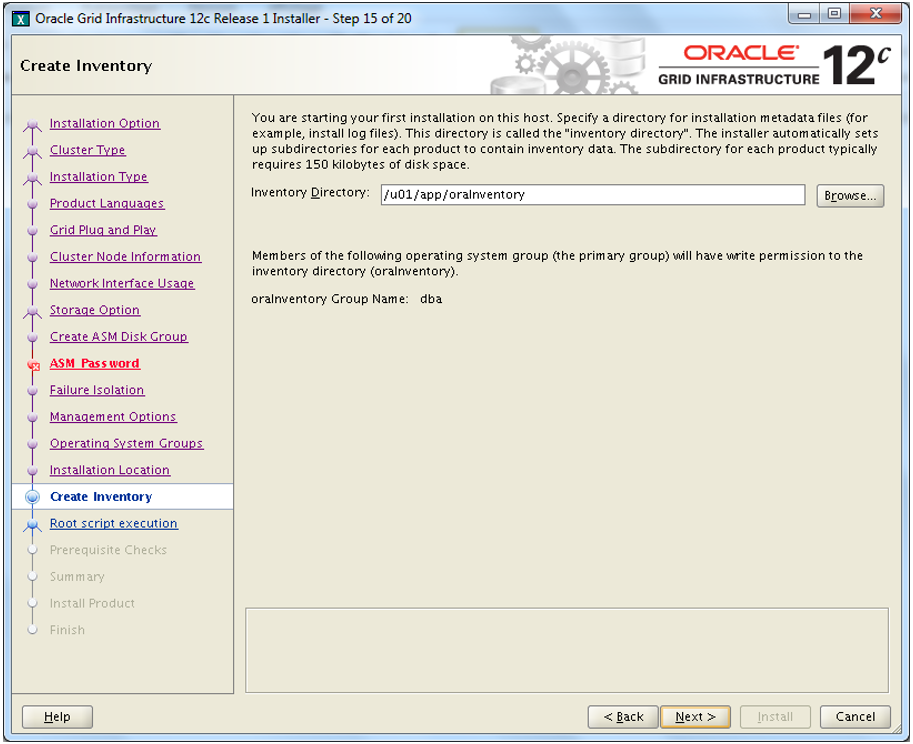The image size is (913, 744).
Task: Click the Storage Option step marker icon
Action: (x=33, y=311)
